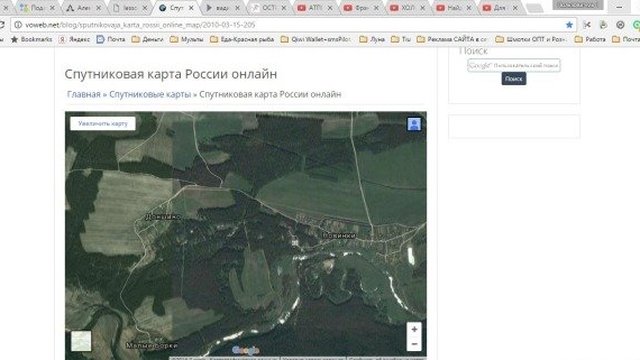Open a new browser tab

pyautogui.click(x=534, y=8)
